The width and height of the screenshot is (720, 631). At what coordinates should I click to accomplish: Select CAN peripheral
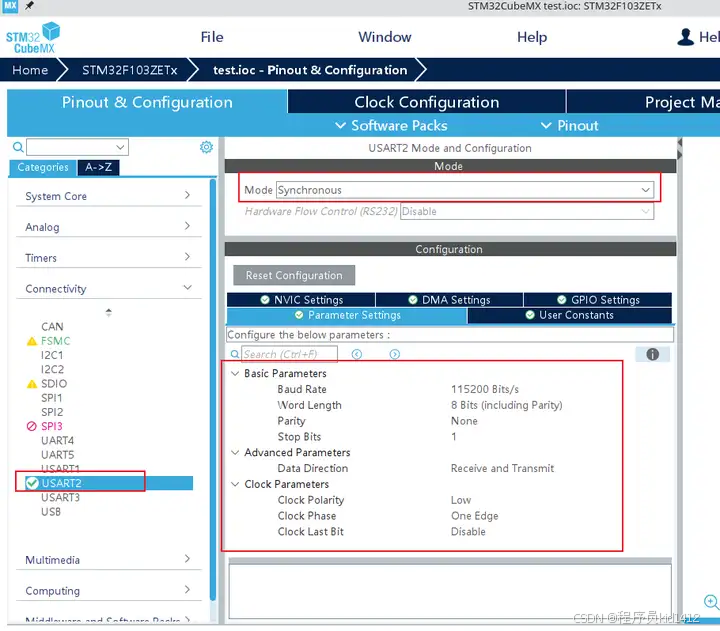(x=52, y=327)
